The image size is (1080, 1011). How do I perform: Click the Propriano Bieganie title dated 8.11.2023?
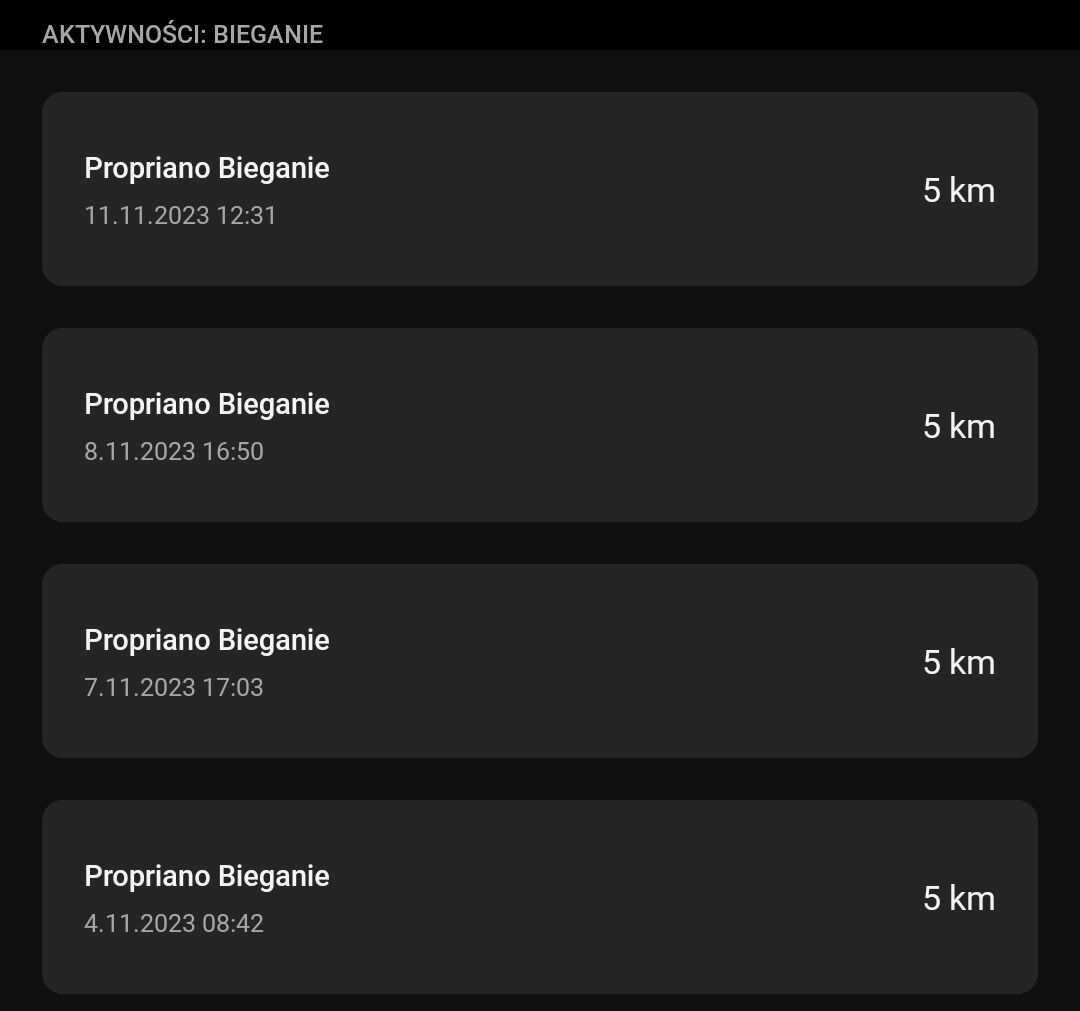[207, 404]
